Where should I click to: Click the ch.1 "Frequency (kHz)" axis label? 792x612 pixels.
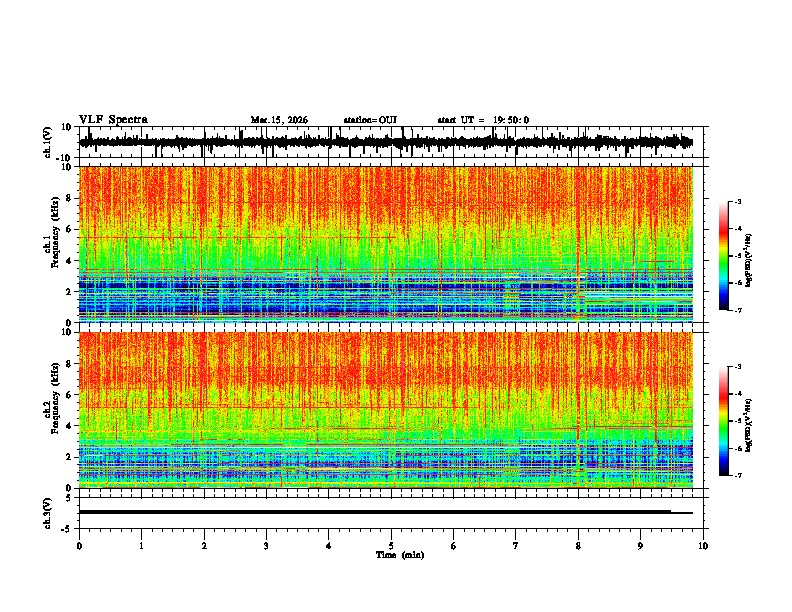[x=55, y=233]
